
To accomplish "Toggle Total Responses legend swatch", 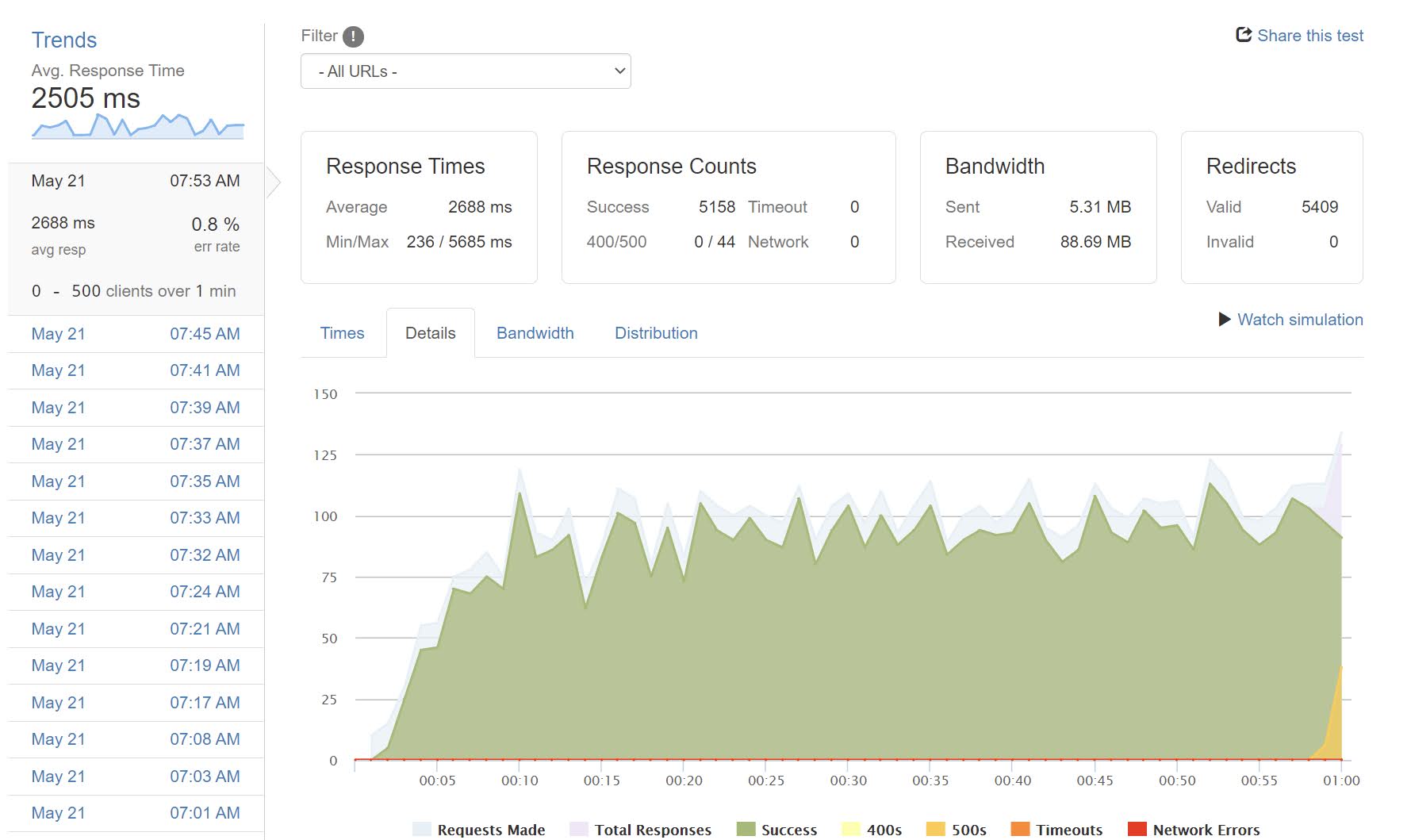I will [579, 830].
